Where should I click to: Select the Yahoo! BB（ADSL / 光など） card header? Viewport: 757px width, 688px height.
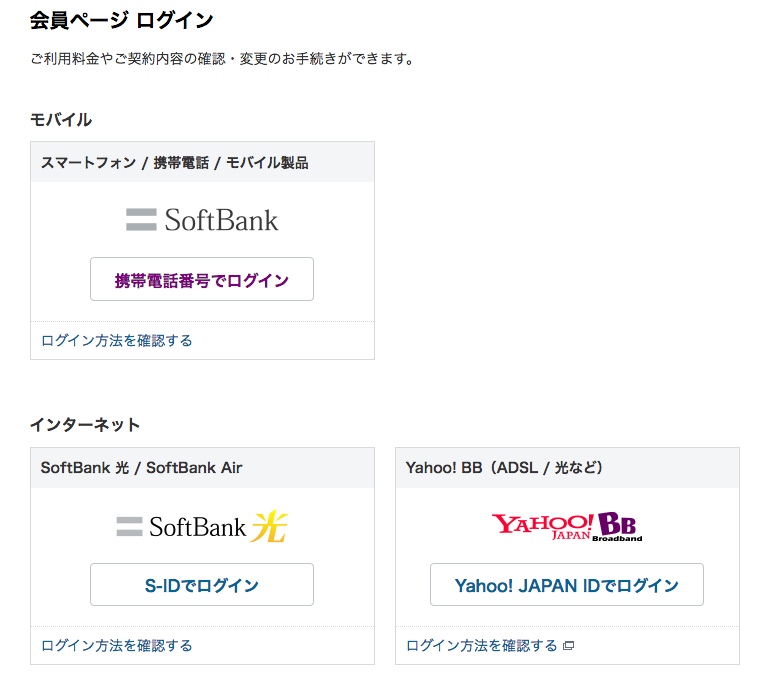pos(504,467)
